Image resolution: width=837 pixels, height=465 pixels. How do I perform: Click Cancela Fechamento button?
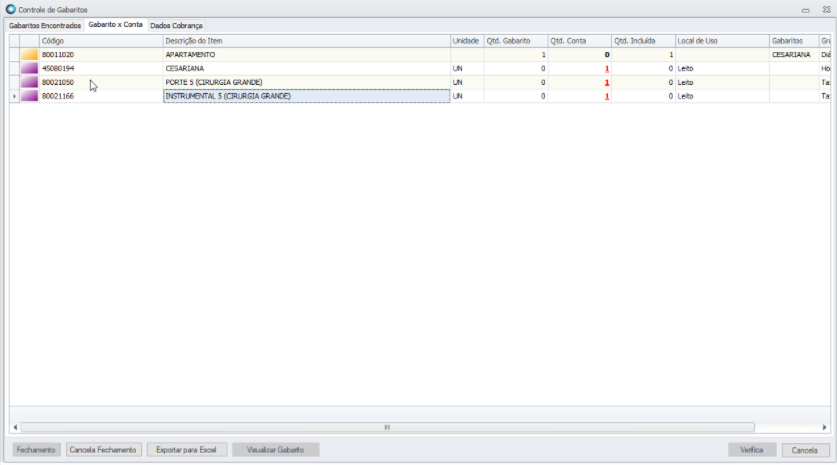click(x=103, y=450)
